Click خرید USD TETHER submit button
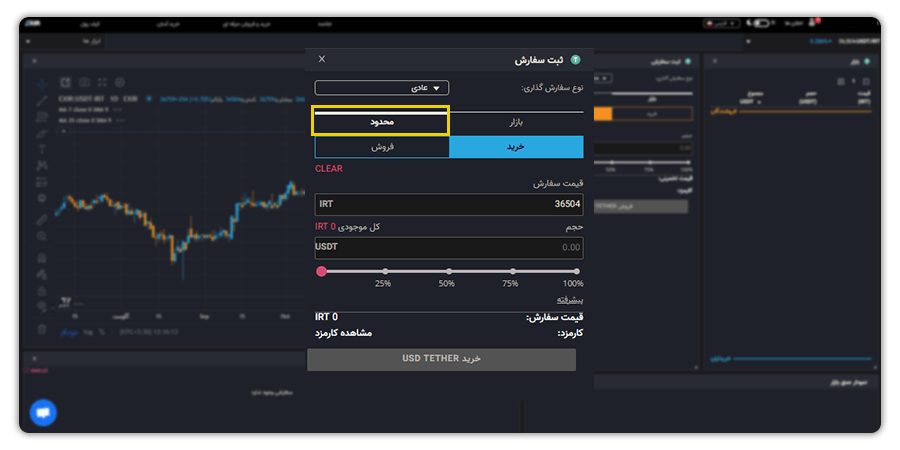 (x=441, y=359)
